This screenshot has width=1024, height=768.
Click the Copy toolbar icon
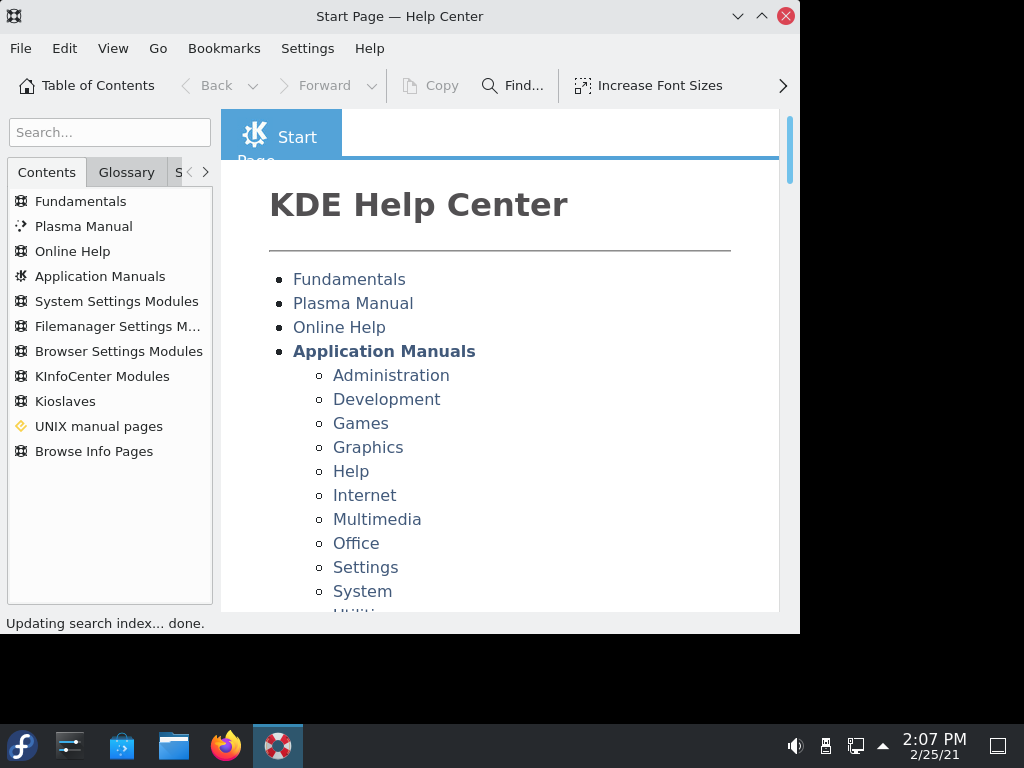pyautogui.click(x=410, y=86)
